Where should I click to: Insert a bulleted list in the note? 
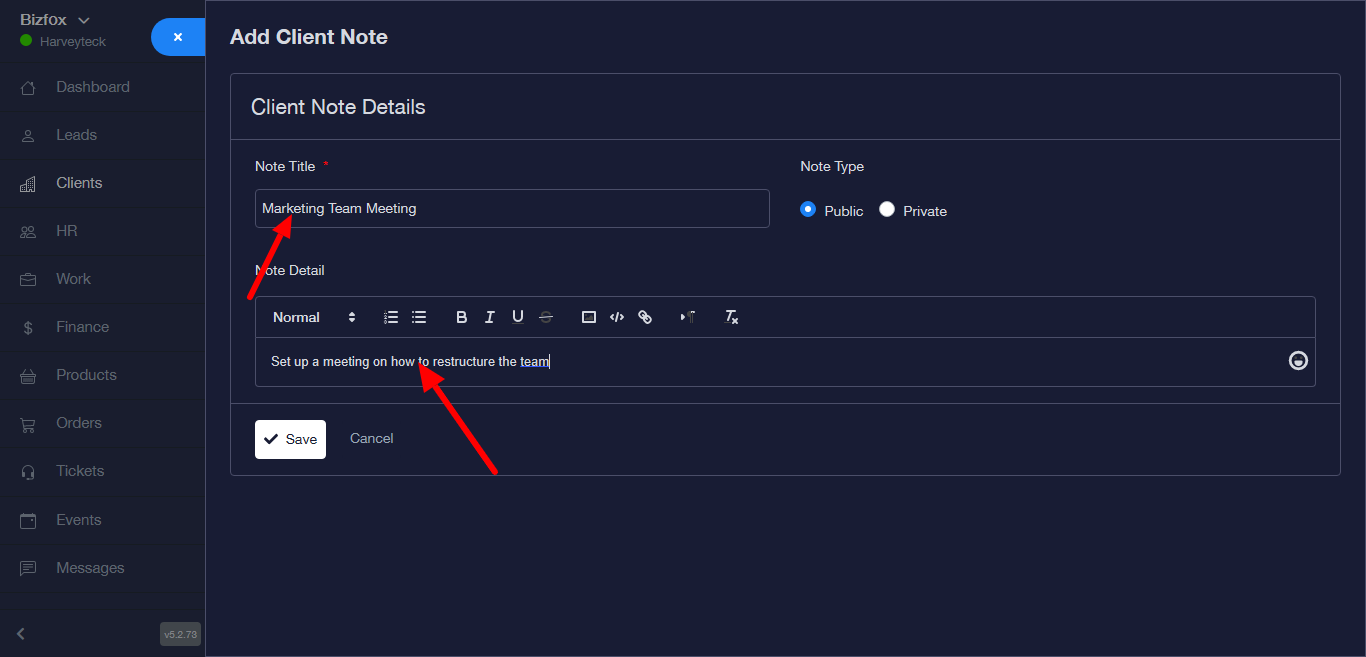(419, 317)
